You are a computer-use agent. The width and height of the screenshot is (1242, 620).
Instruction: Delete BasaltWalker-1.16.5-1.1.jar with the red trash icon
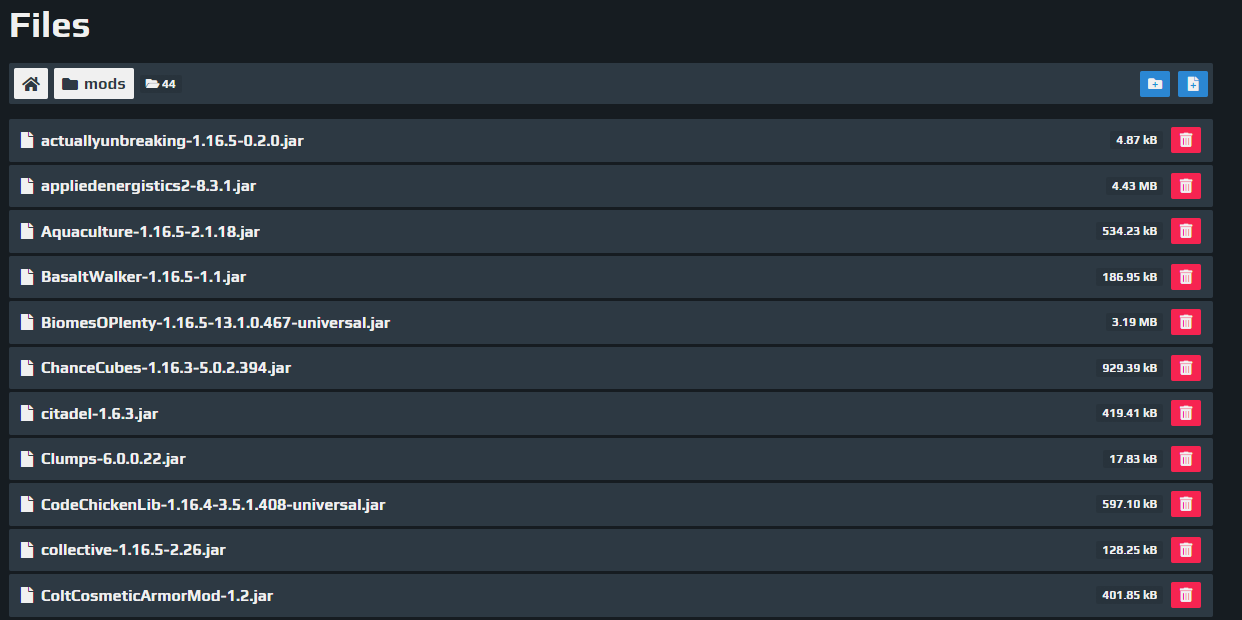click(1186, 277)
